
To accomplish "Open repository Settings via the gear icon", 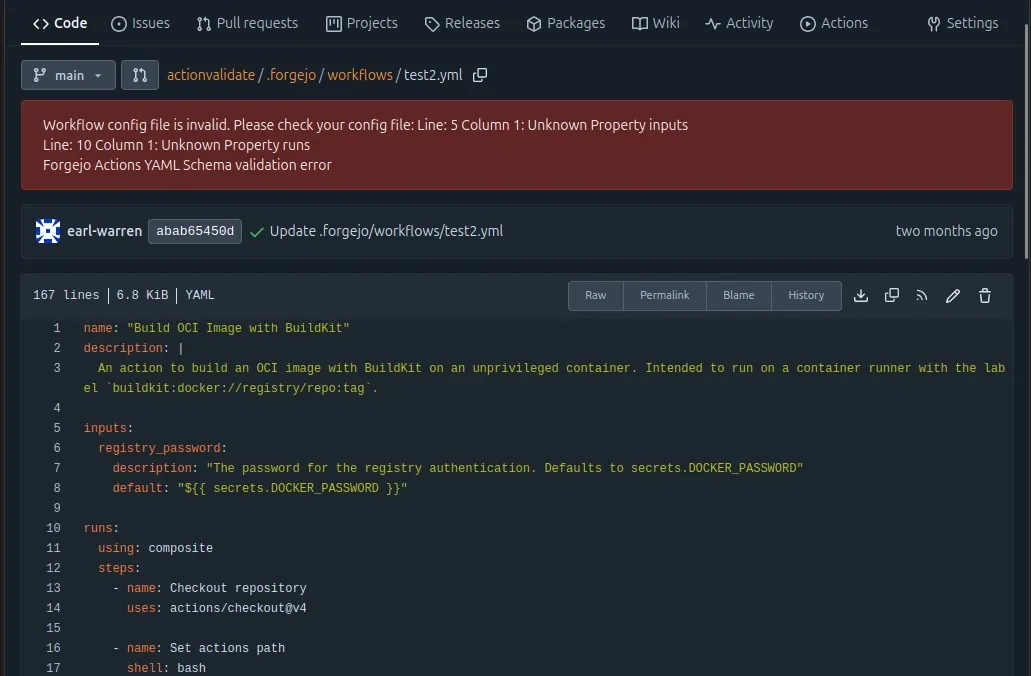I will 961,22.
